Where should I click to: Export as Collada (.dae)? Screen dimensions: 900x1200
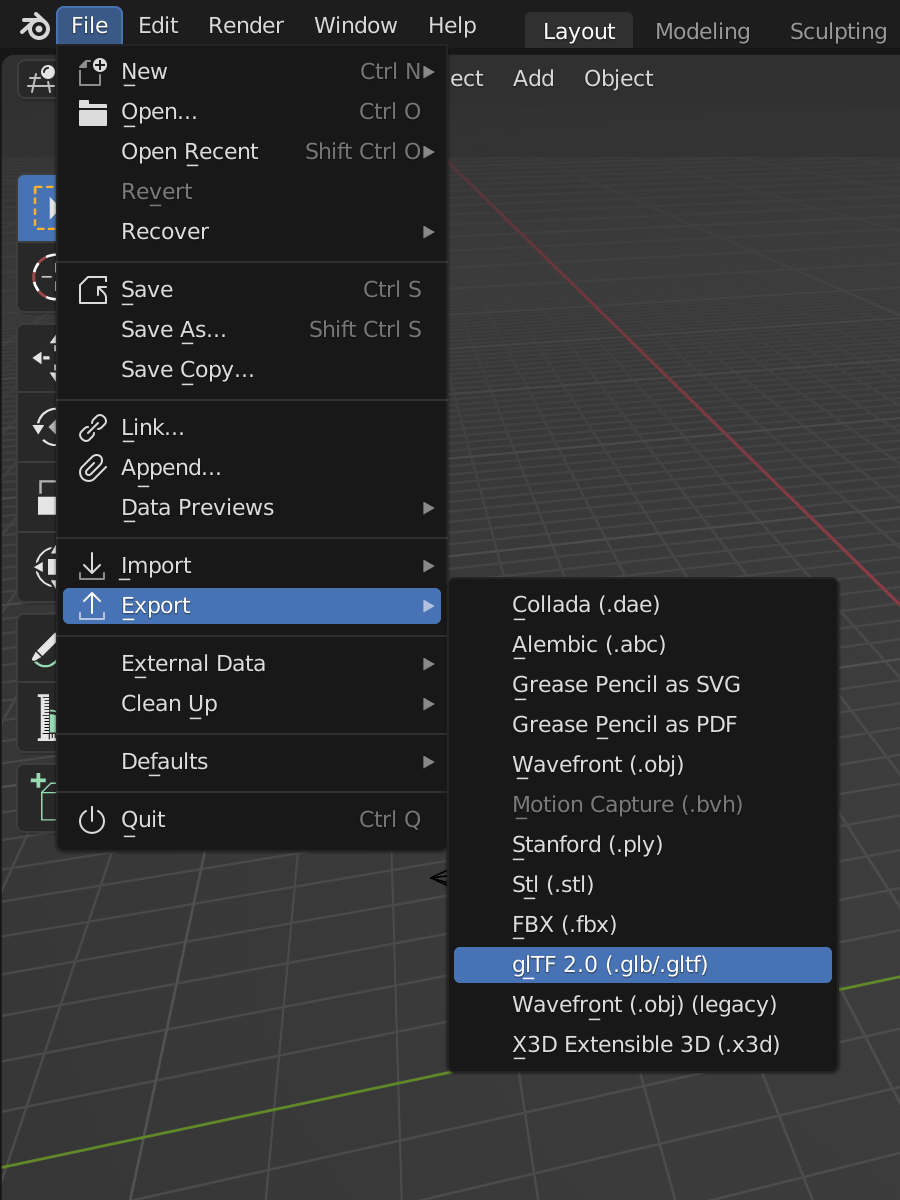point(643,605)
